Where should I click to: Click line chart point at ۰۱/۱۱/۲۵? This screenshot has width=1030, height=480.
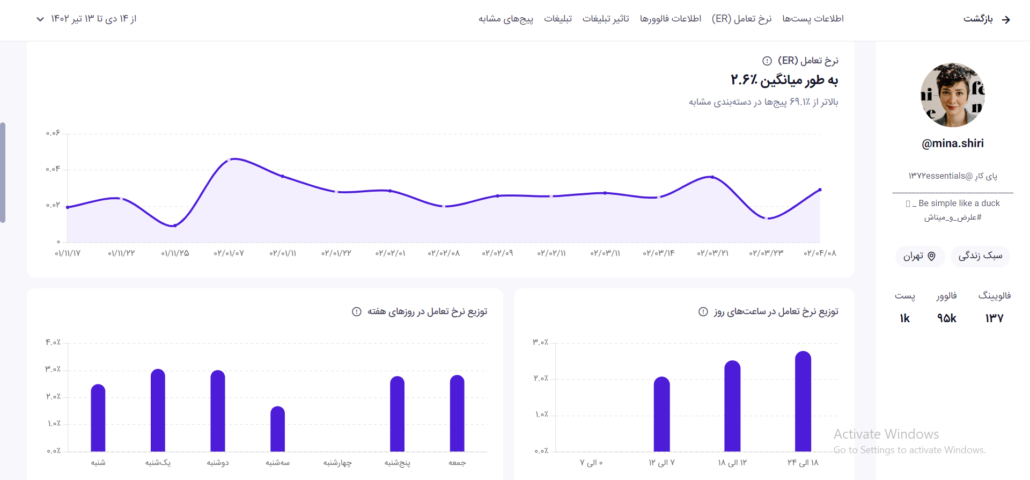[174, 226]
